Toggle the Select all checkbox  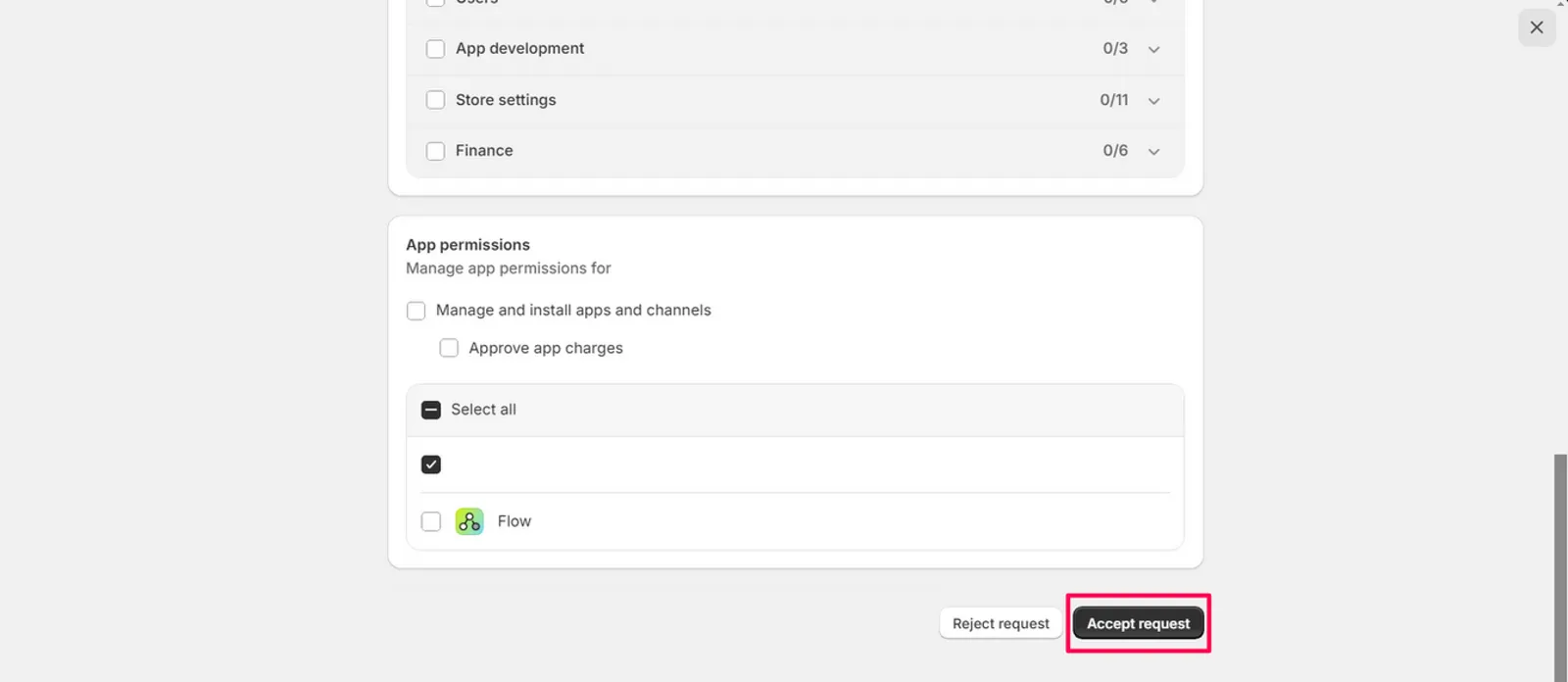tap(431, 410)
